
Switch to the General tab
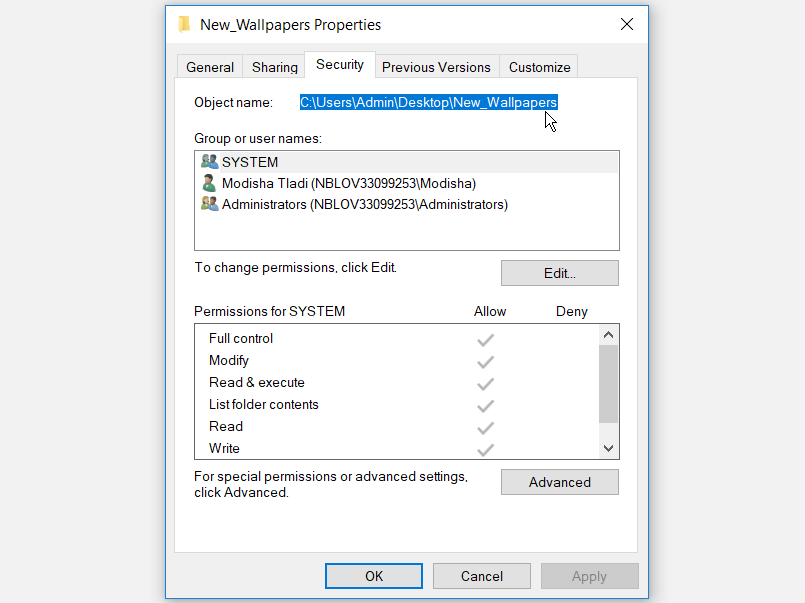(x=210, y=67)
